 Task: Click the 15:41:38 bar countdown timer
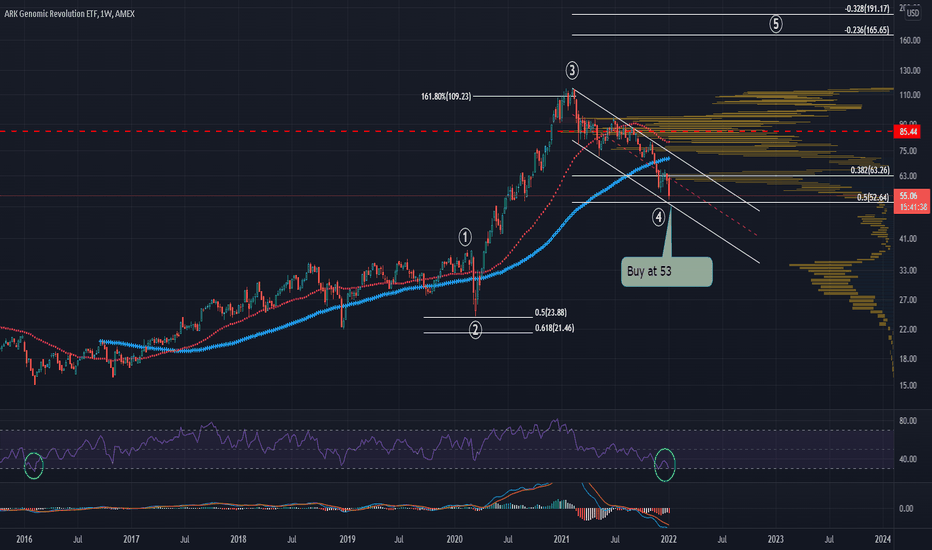911,207
